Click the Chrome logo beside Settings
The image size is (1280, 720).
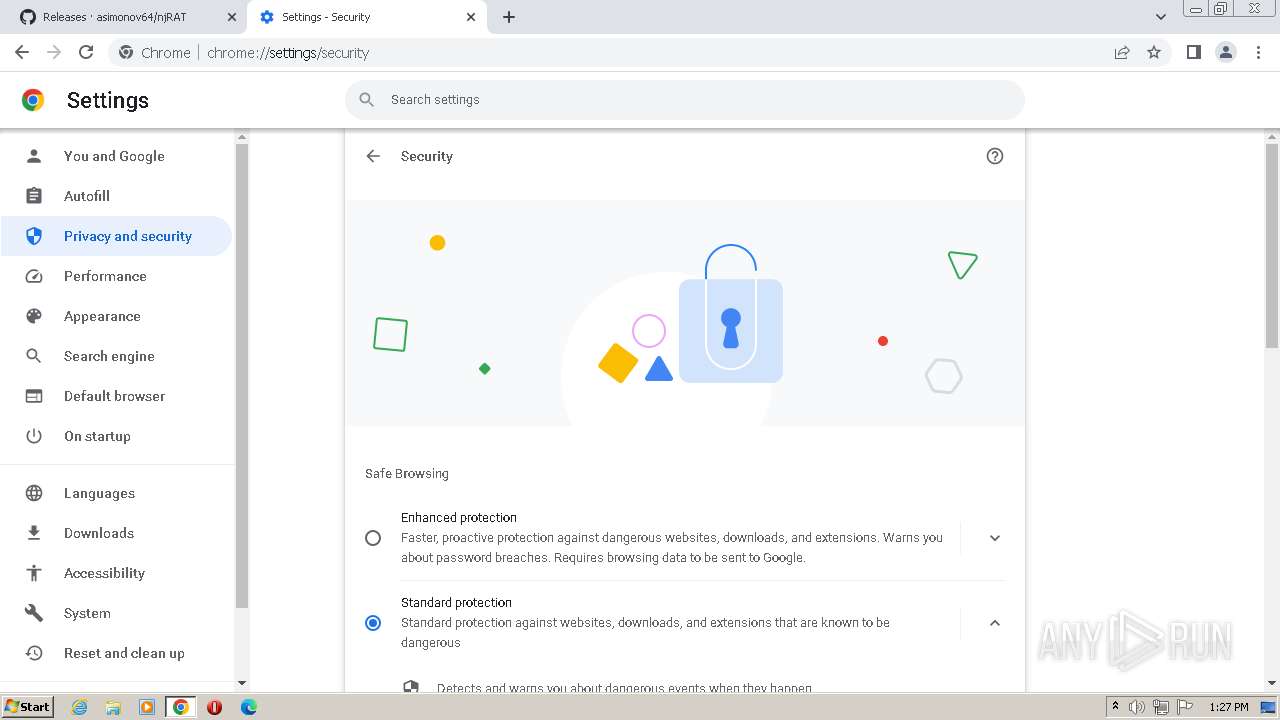click(33, 100)
